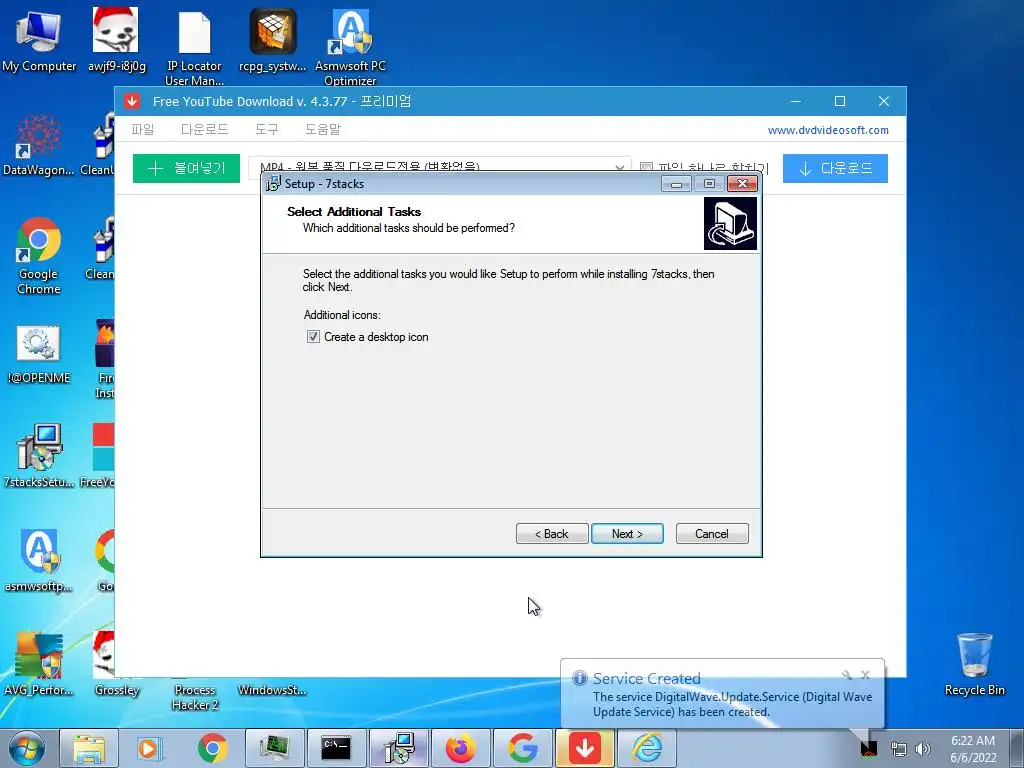Click the taskbar clock showing 6:22 AM

[x=973, y=749]
